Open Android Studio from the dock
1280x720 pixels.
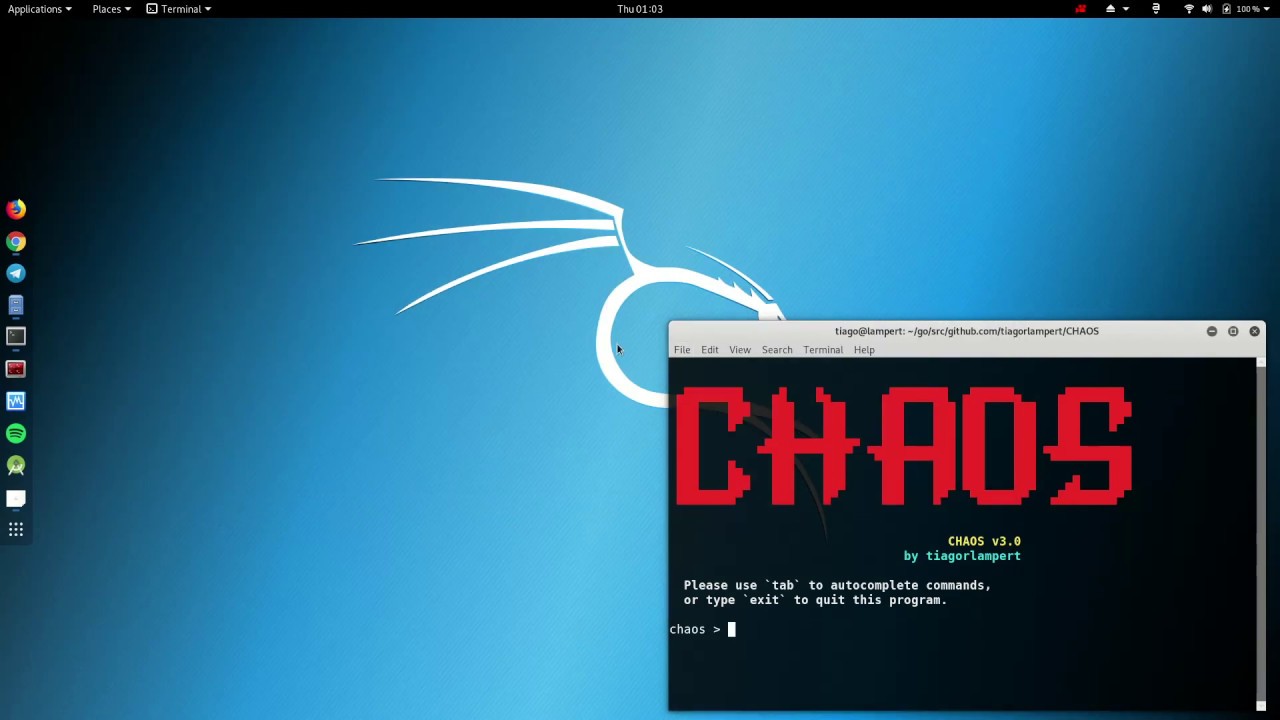16,465
